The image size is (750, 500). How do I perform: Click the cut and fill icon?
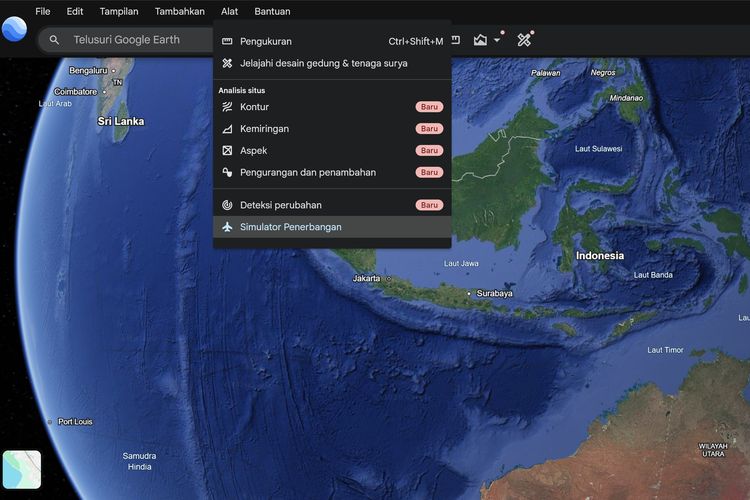click(x=227, y=172)
